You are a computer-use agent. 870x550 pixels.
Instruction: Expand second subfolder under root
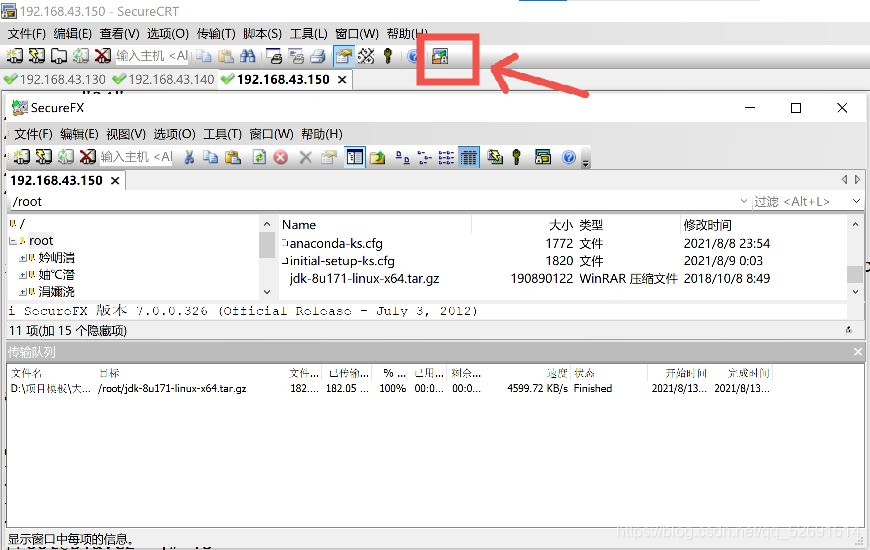tap(22, 275)
